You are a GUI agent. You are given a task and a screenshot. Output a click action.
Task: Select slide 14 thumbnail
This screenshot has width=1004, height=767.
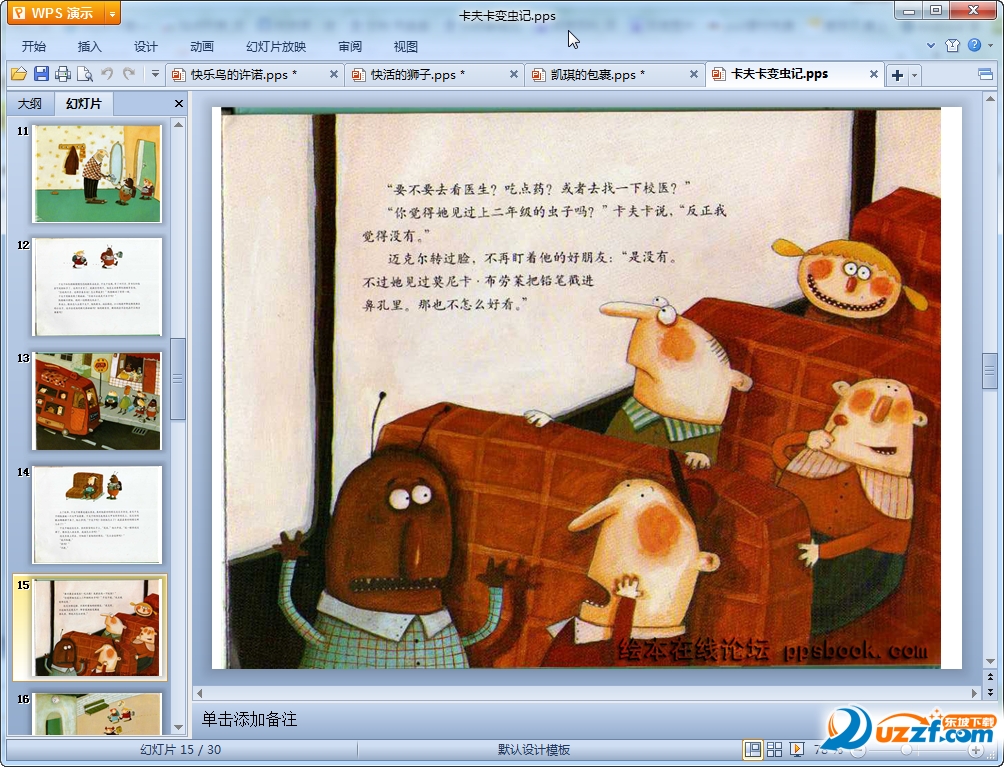(x=97, y=515)
